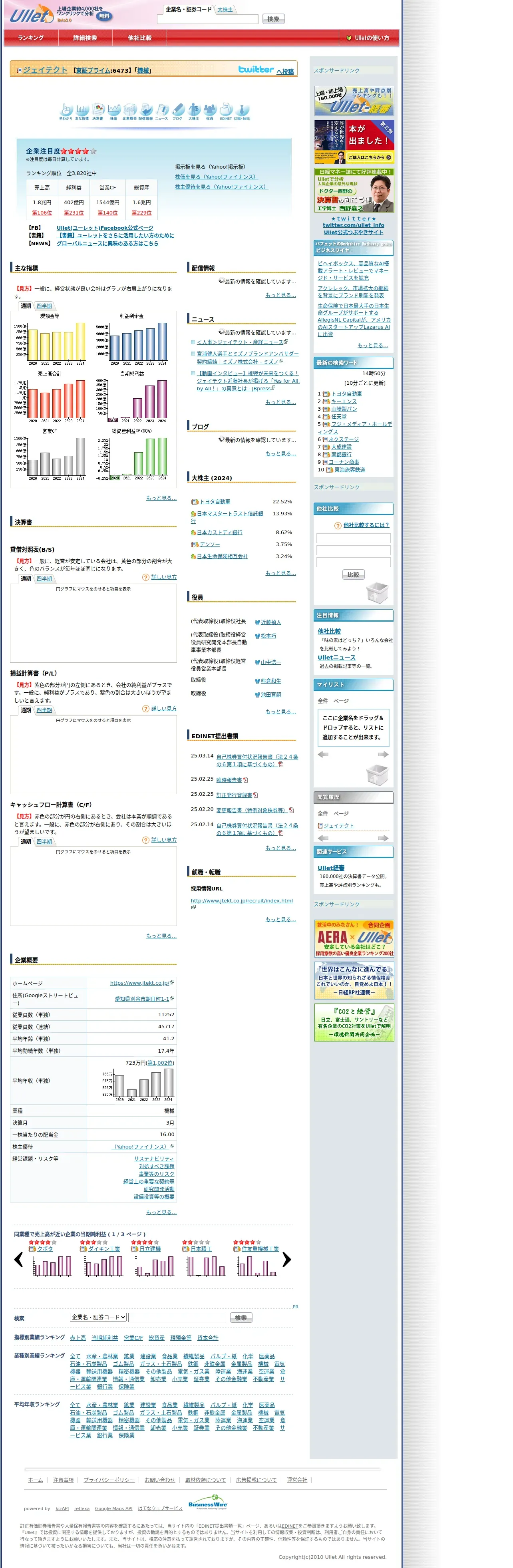Switch header search to 大株主 tab
Screen dimensions: 513x1568
[225, 9]
